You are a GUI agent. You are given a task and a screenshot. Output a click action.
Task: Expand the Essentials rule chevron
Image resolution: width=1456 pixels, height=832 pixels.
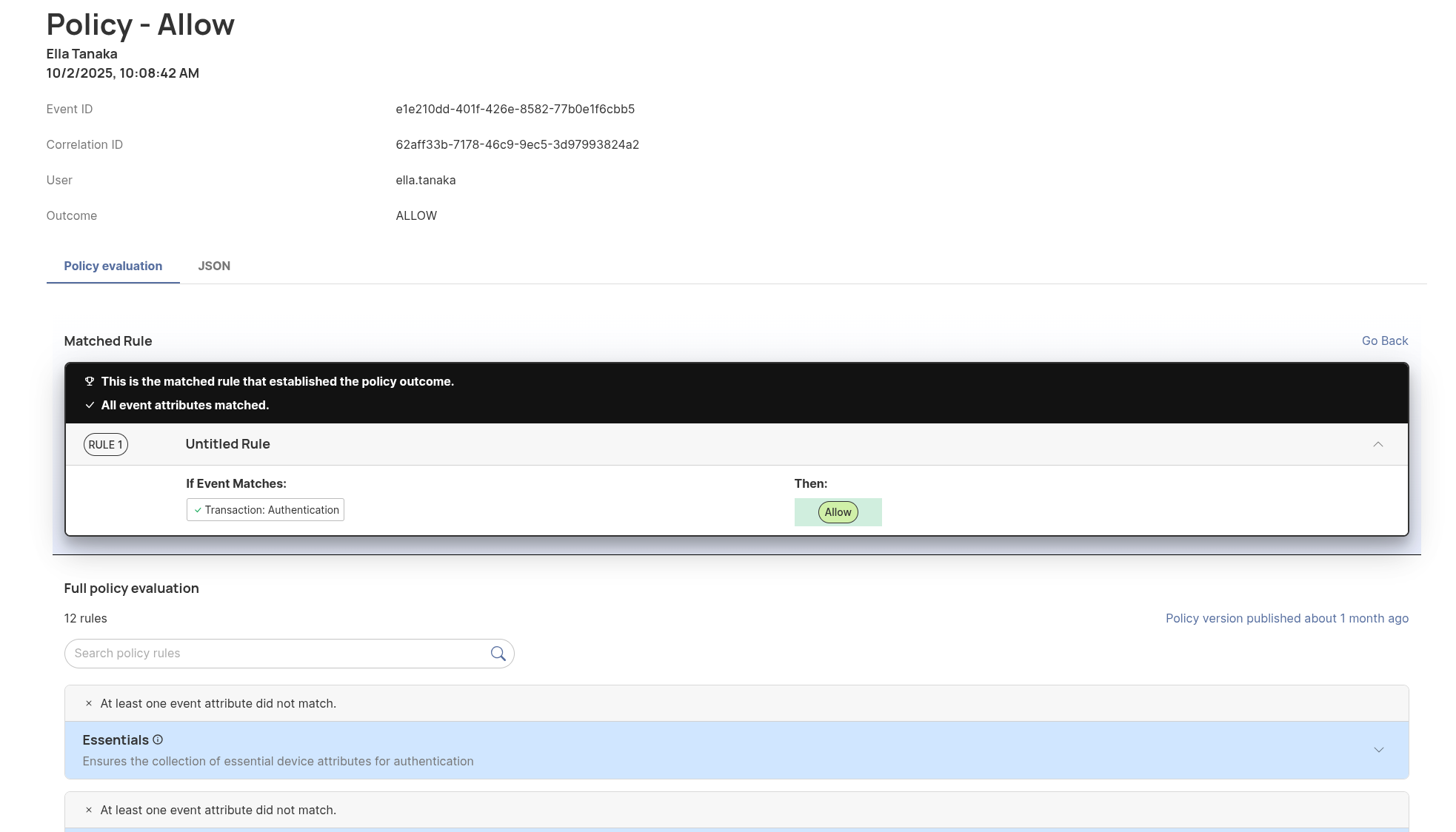[1378, 750]
